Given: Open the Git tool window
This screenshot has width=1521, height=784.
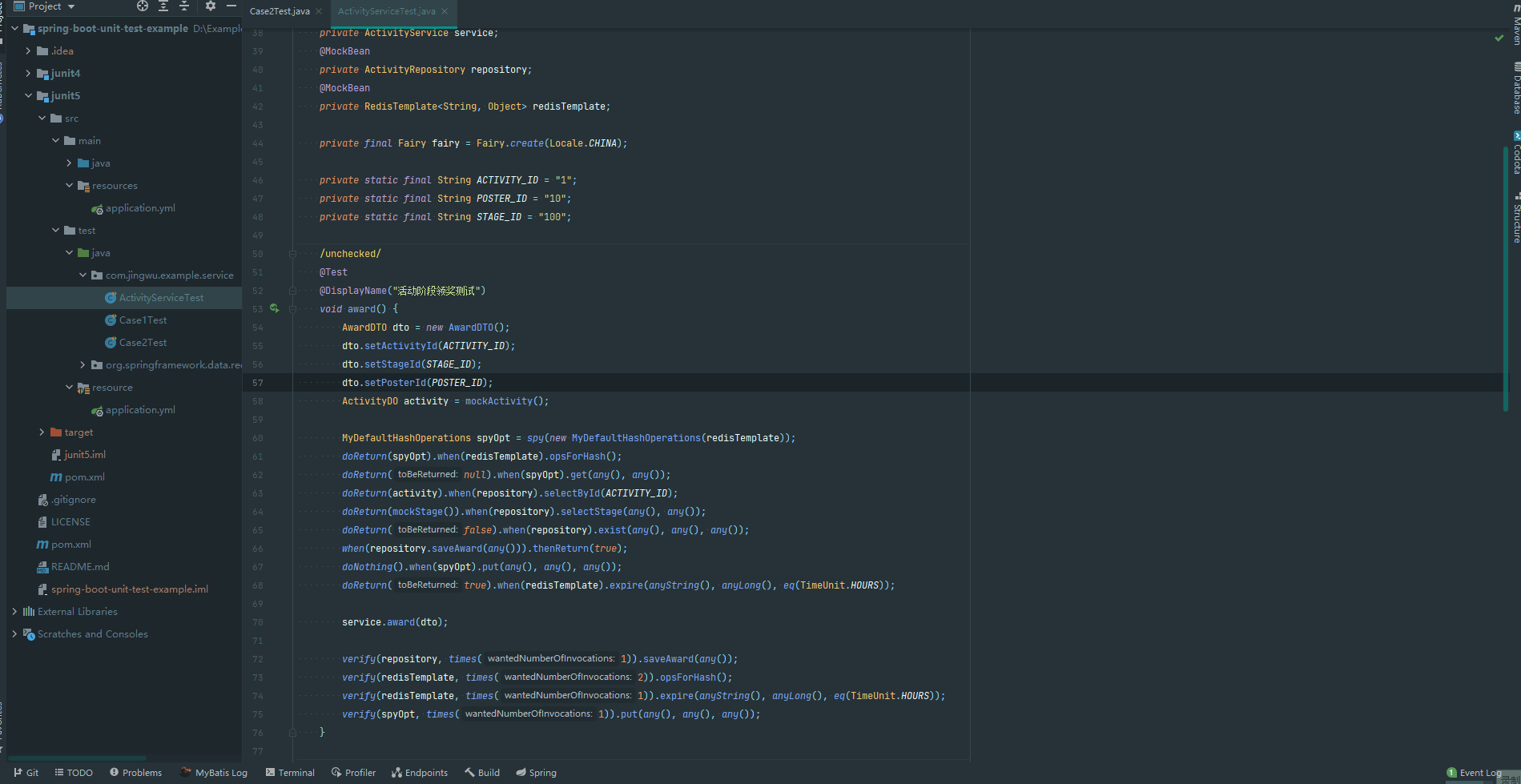Looking at the screenshot, I should tap(26, 773).
